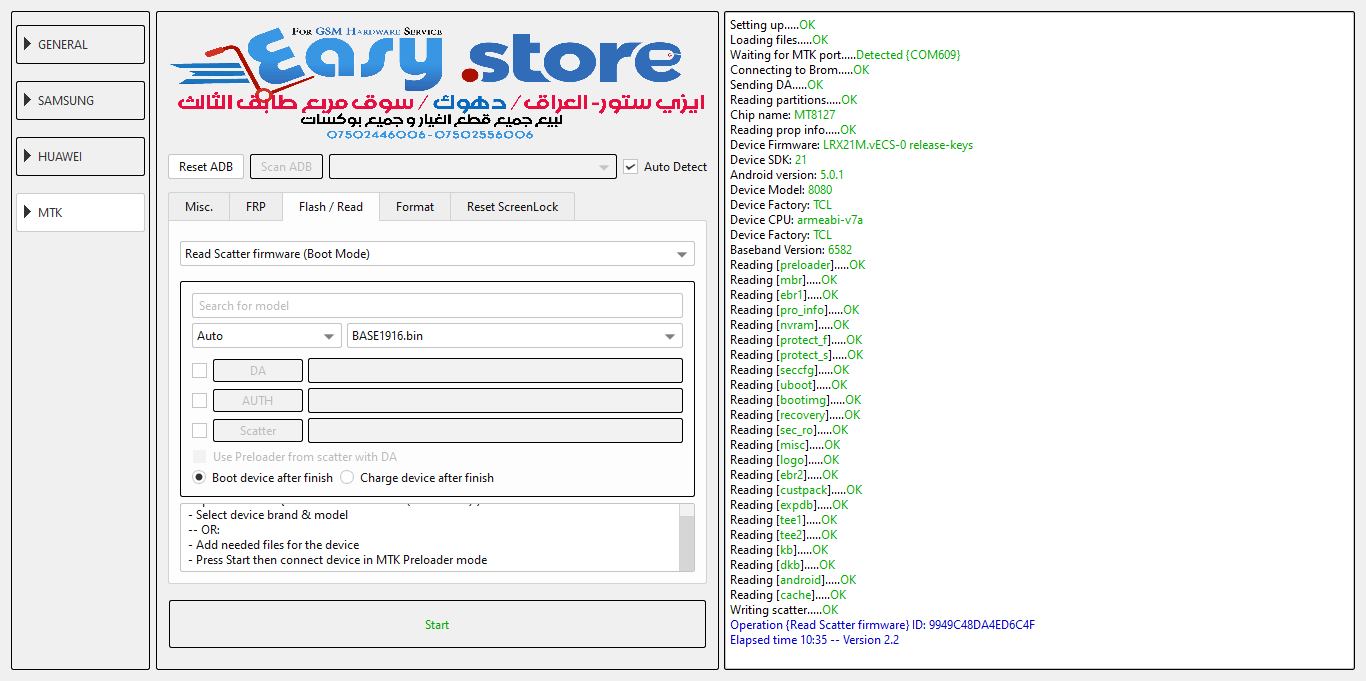
Task: Click the Easy store logo banner
Action: tap(437, 83)
